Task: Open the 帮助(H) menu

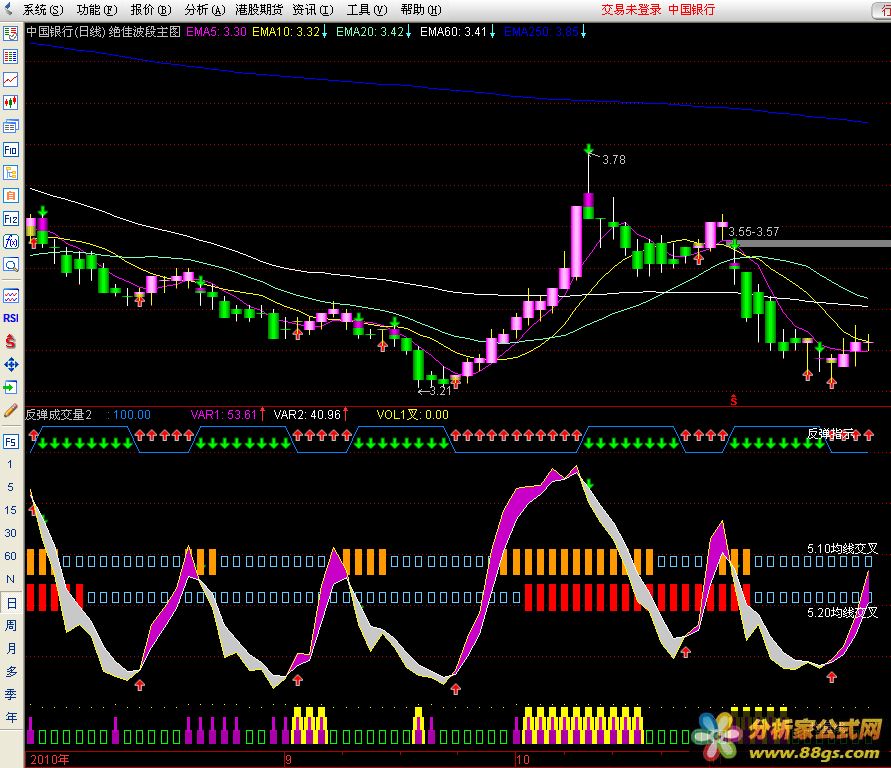Action: pyautogui.click(x=420, y=10)
